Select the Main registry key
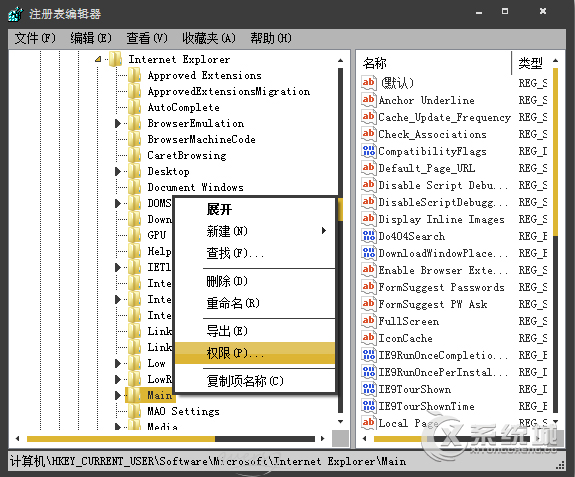The image size is (575, 477). 160,395
